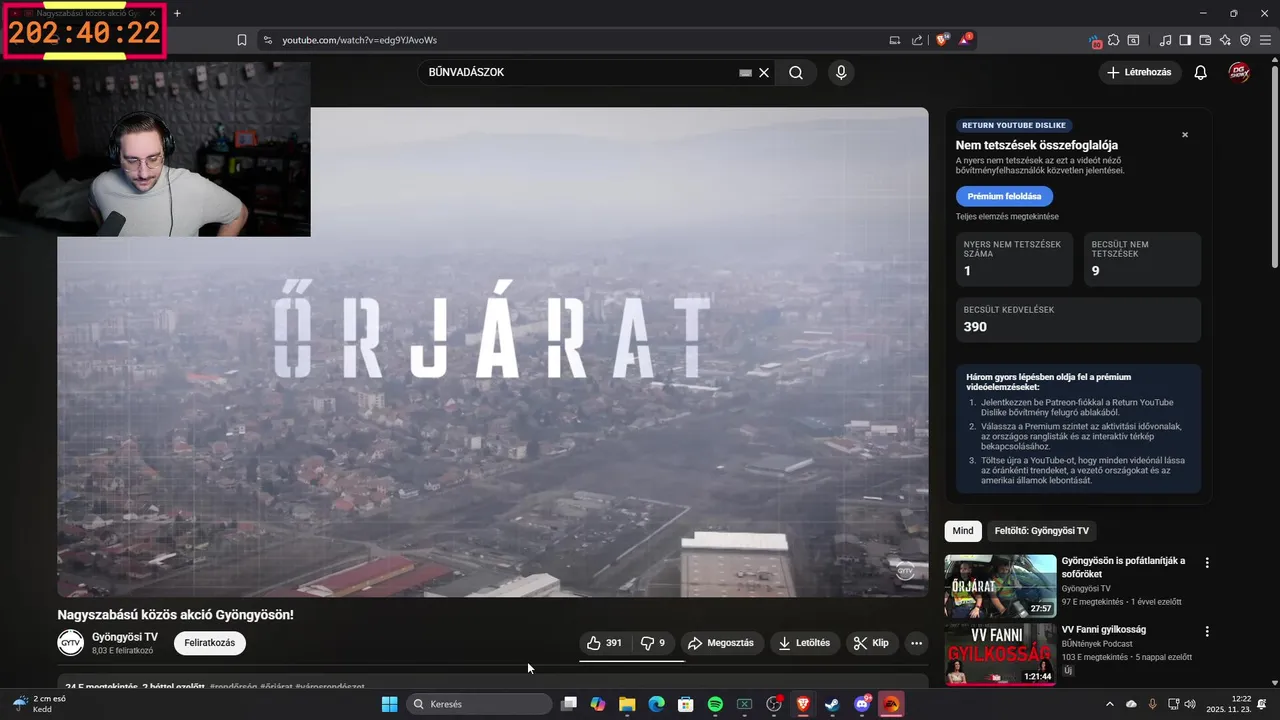Click the browser address bar URL
Viewport: 1280px width, 720px height.
(360, 40)
